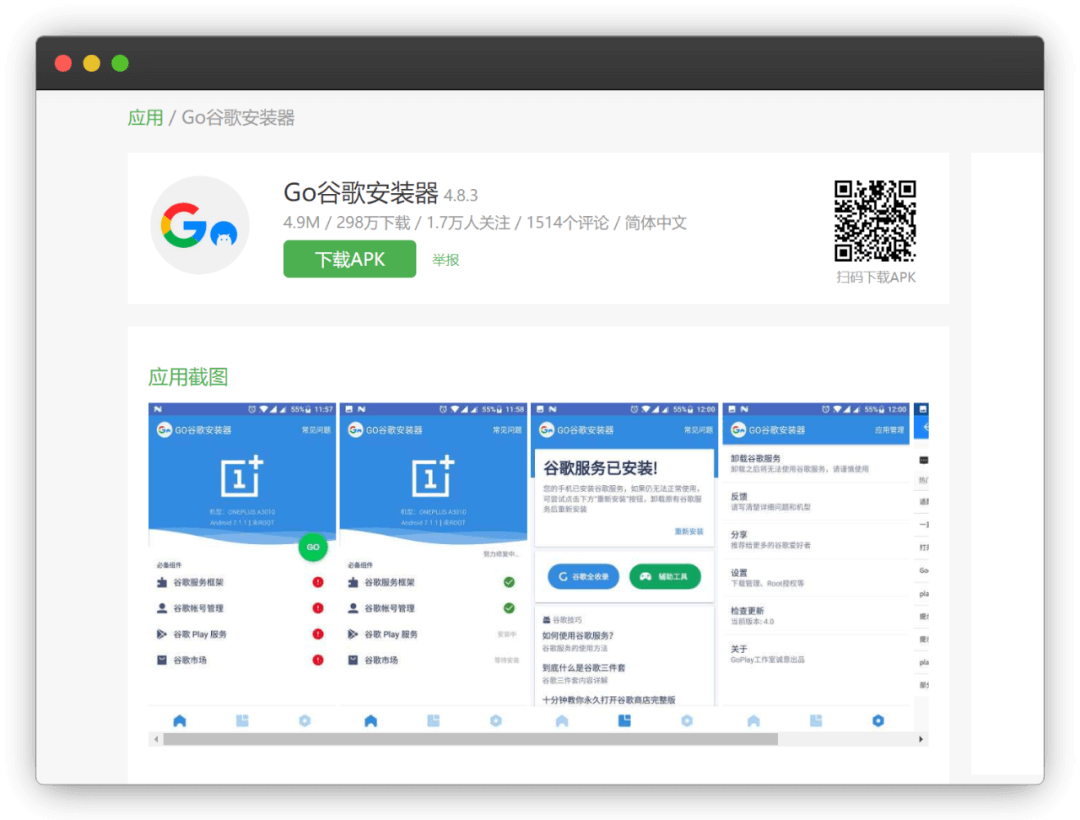This screenshot has width=1080, height=820.
Task: Click the 1514个评论 comments count
Action: coord(568,223)
